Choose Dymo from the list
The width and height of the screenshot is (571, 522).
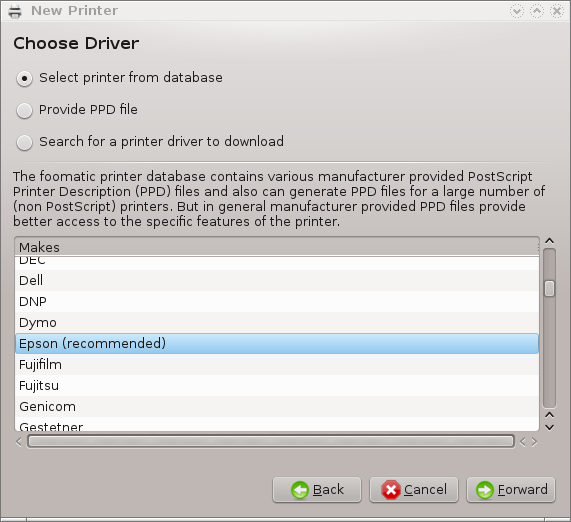coord(277,322)
